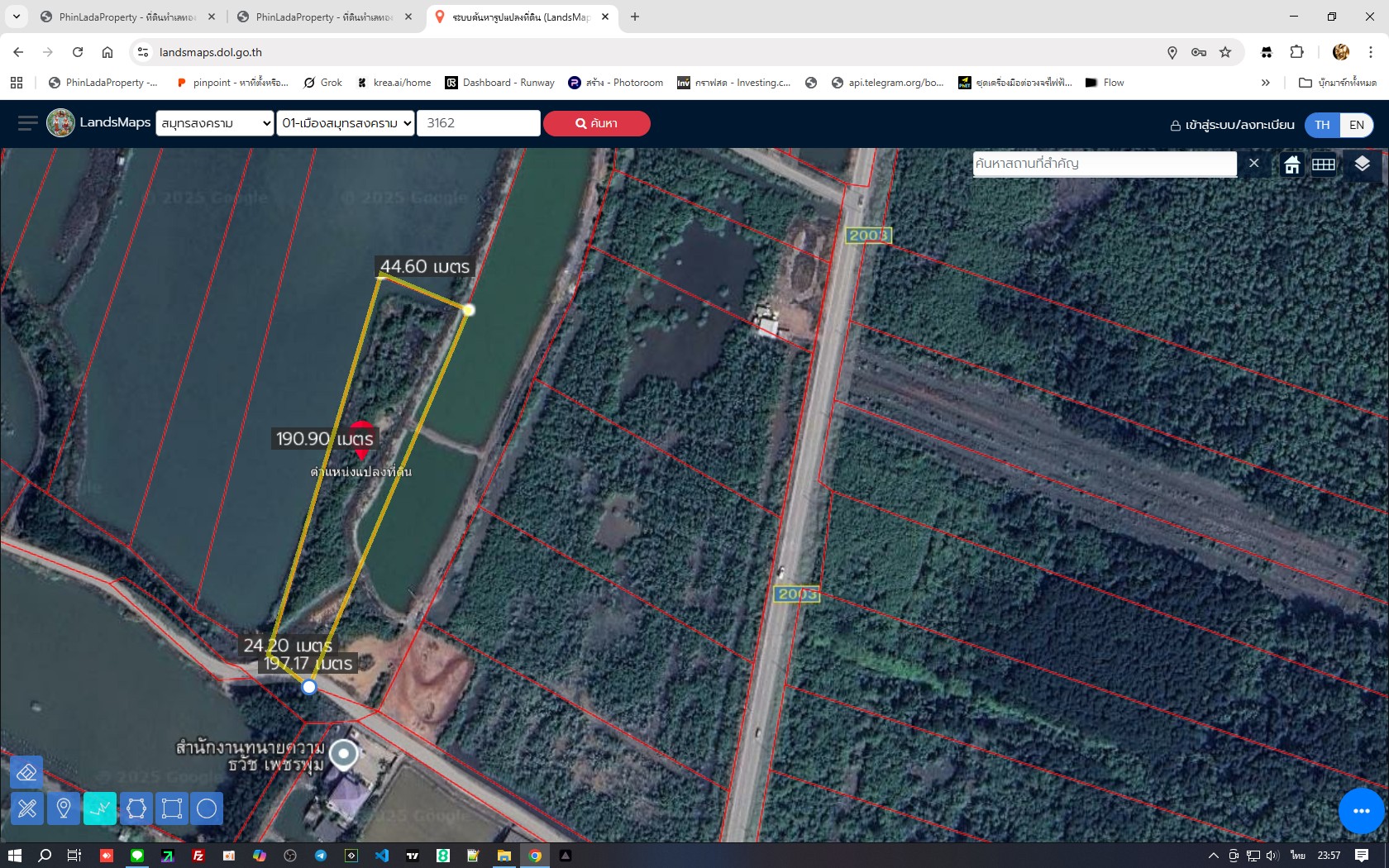This screenshot has width=1389, height=868.
Task: Select the polygon drawing tool
Action: coord(136,808)
